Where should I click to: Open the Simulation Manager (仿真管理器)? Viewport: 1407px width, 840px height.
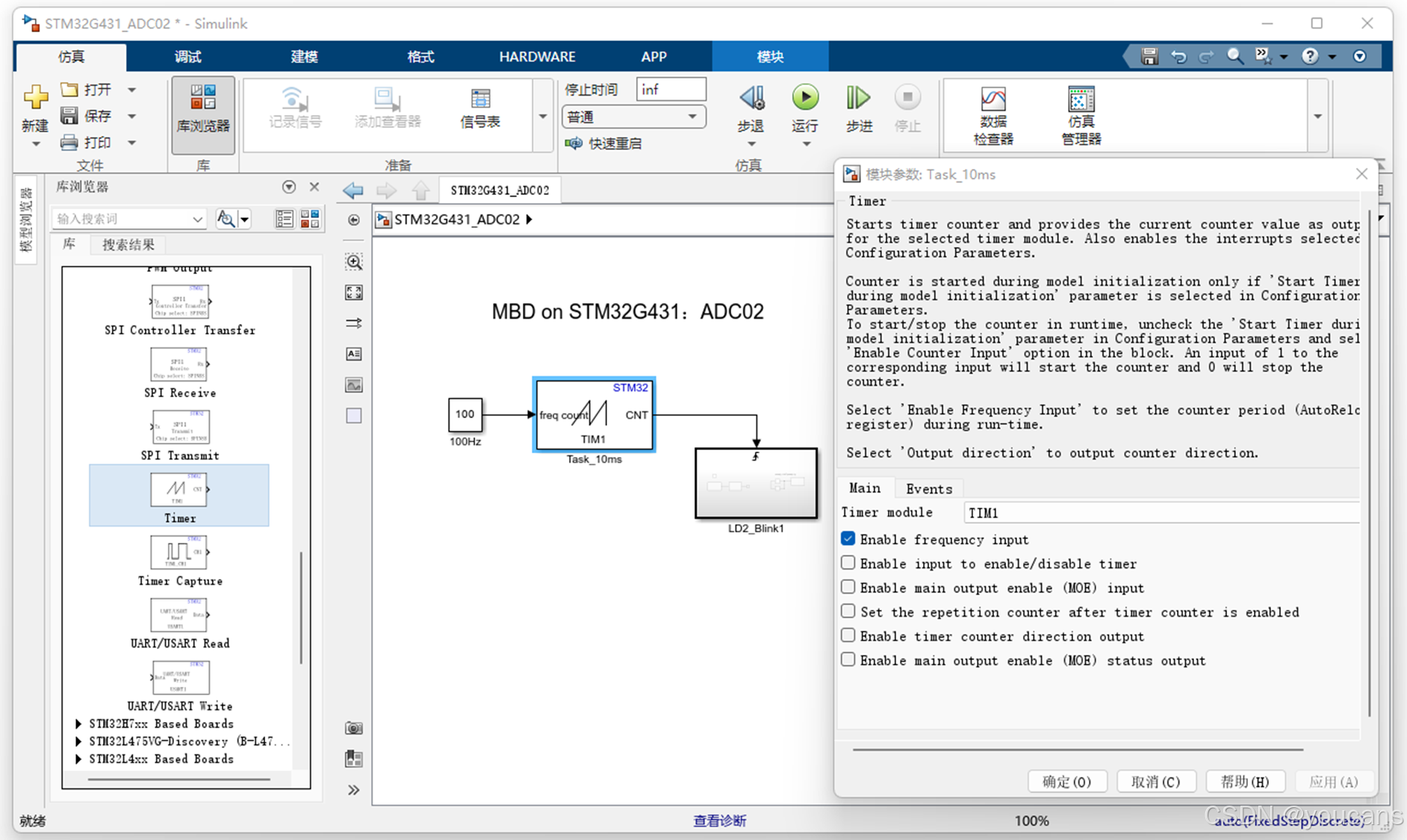pyautogui.click(x=1081, y=116)
